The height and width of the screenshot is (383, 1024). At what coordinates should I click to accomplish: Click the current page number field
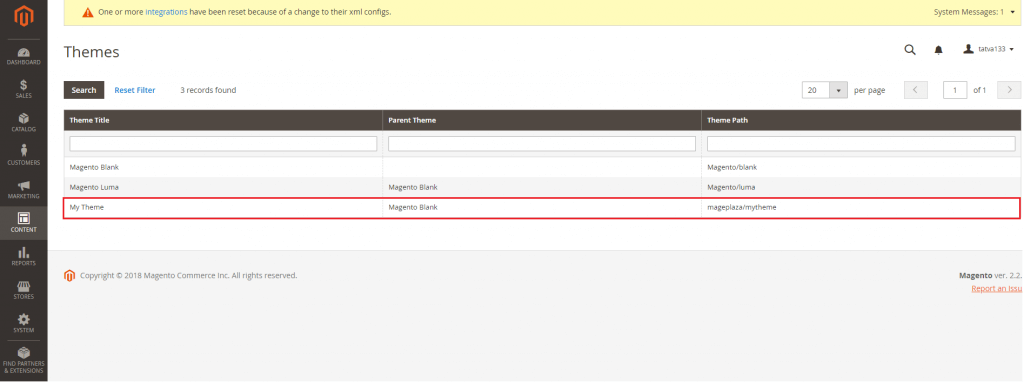click(955, 90)
